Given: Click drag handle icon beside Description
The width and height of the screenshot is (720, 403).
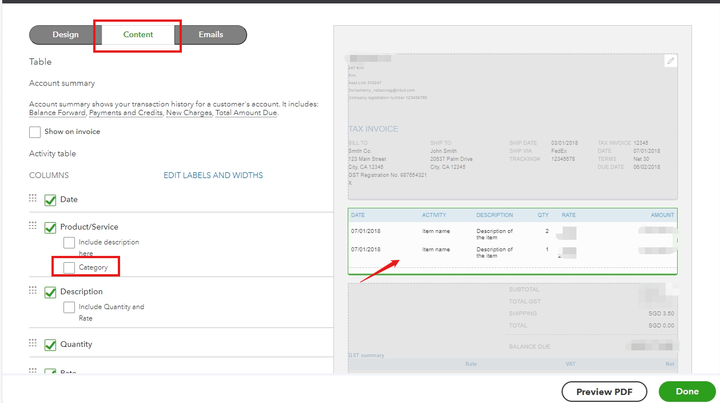Looking at the screenshot, I should 33,290.
